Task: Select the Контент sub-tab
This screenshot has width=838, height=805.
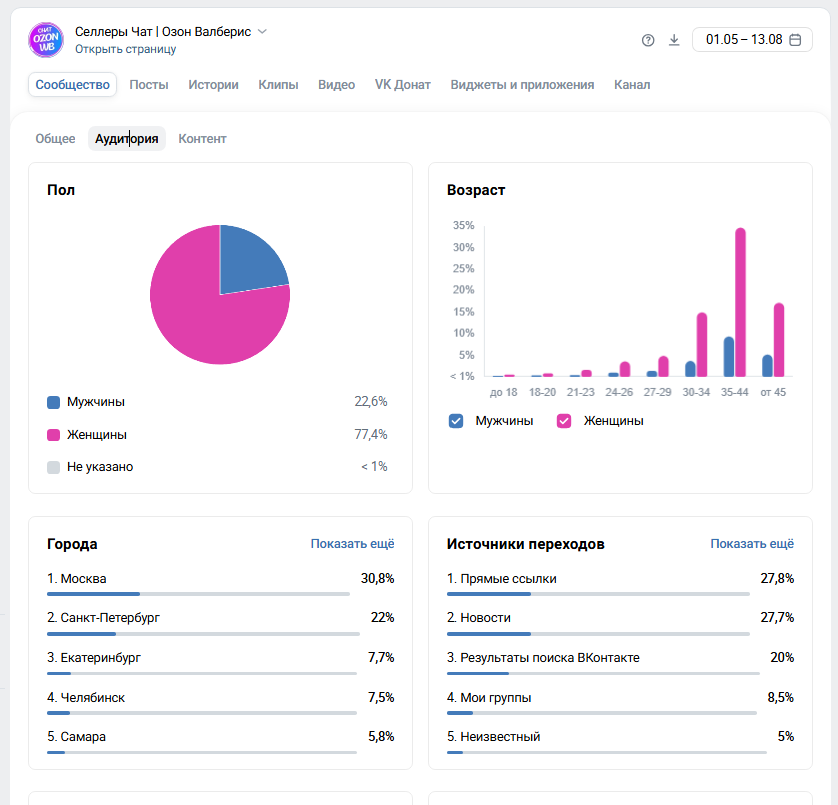Action: [x=203, y=139]
